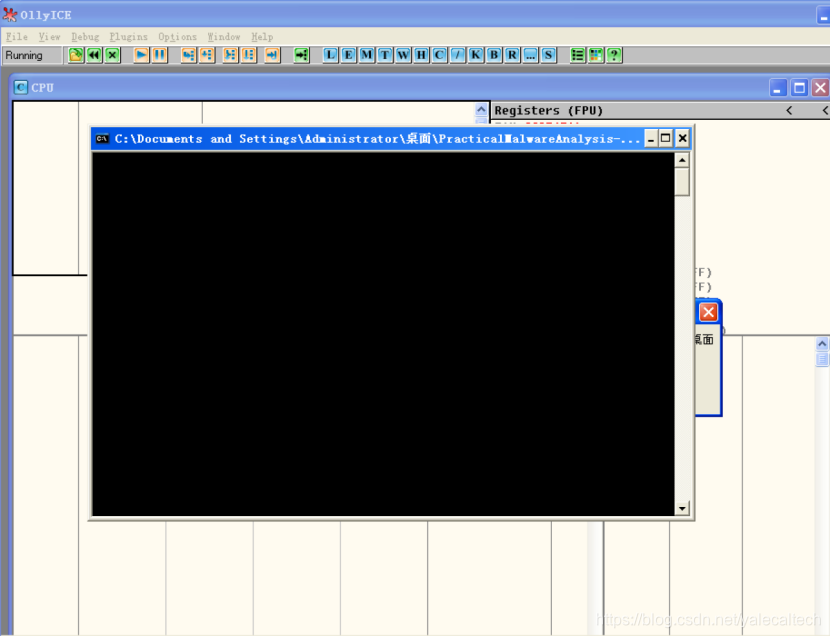Viewport: 830px width, 638px height.
Task: Switch registers view with first left chevron
Action: [789, 111]
